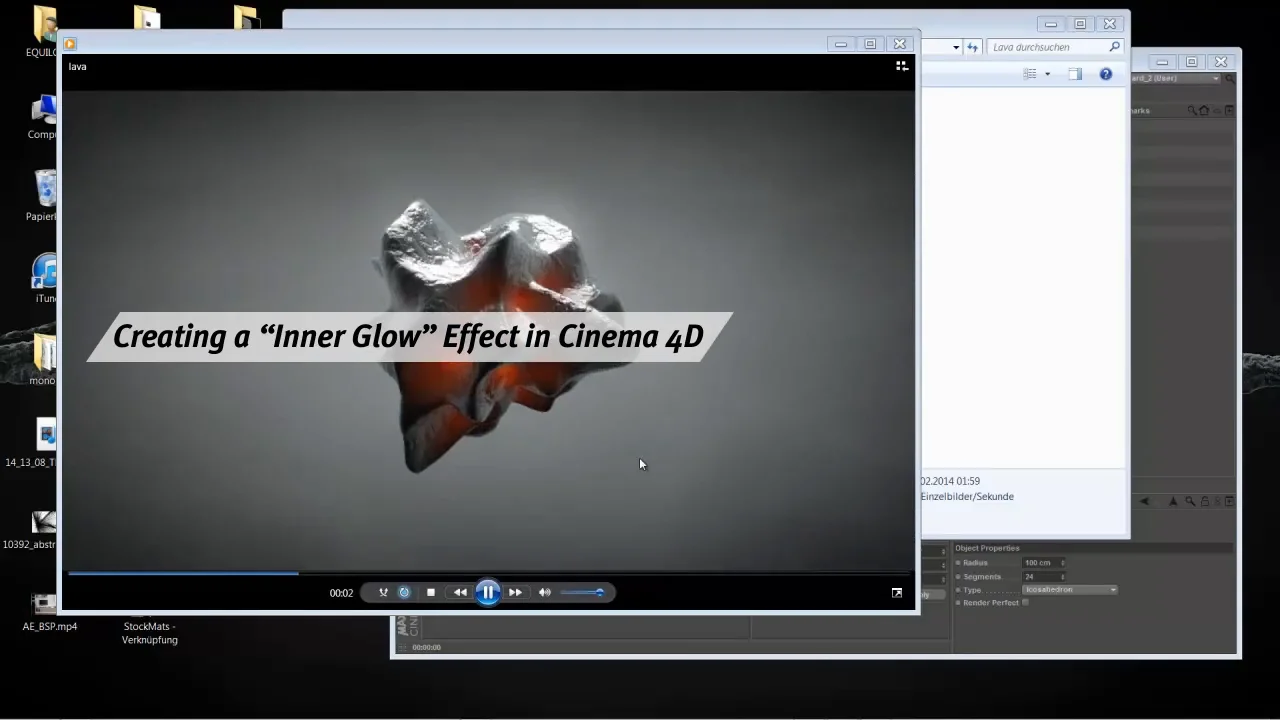The image size is (1280, 720).
Task: Select the Computer desktop icon
Action: pyautogui.click(x=44, y=116)
